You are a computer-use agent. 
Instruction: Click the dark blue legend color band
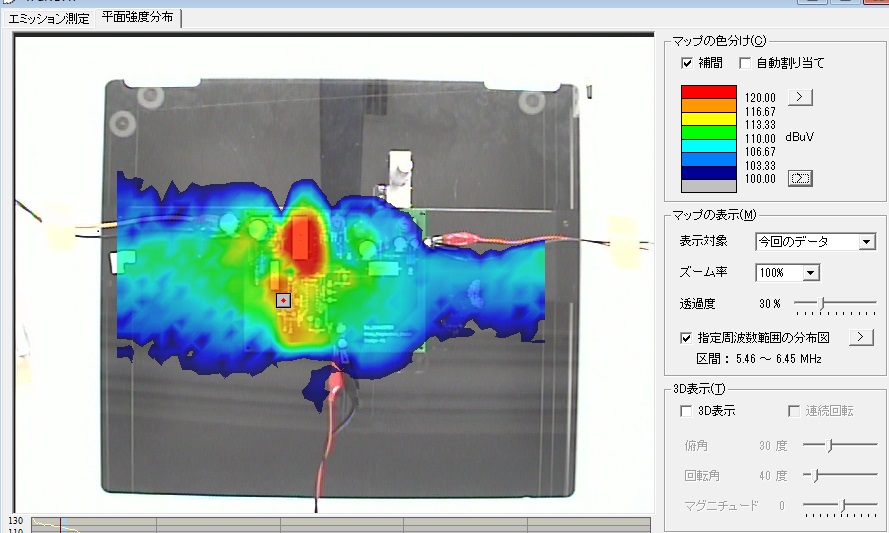pyautogui.click(x=708, y=171)
